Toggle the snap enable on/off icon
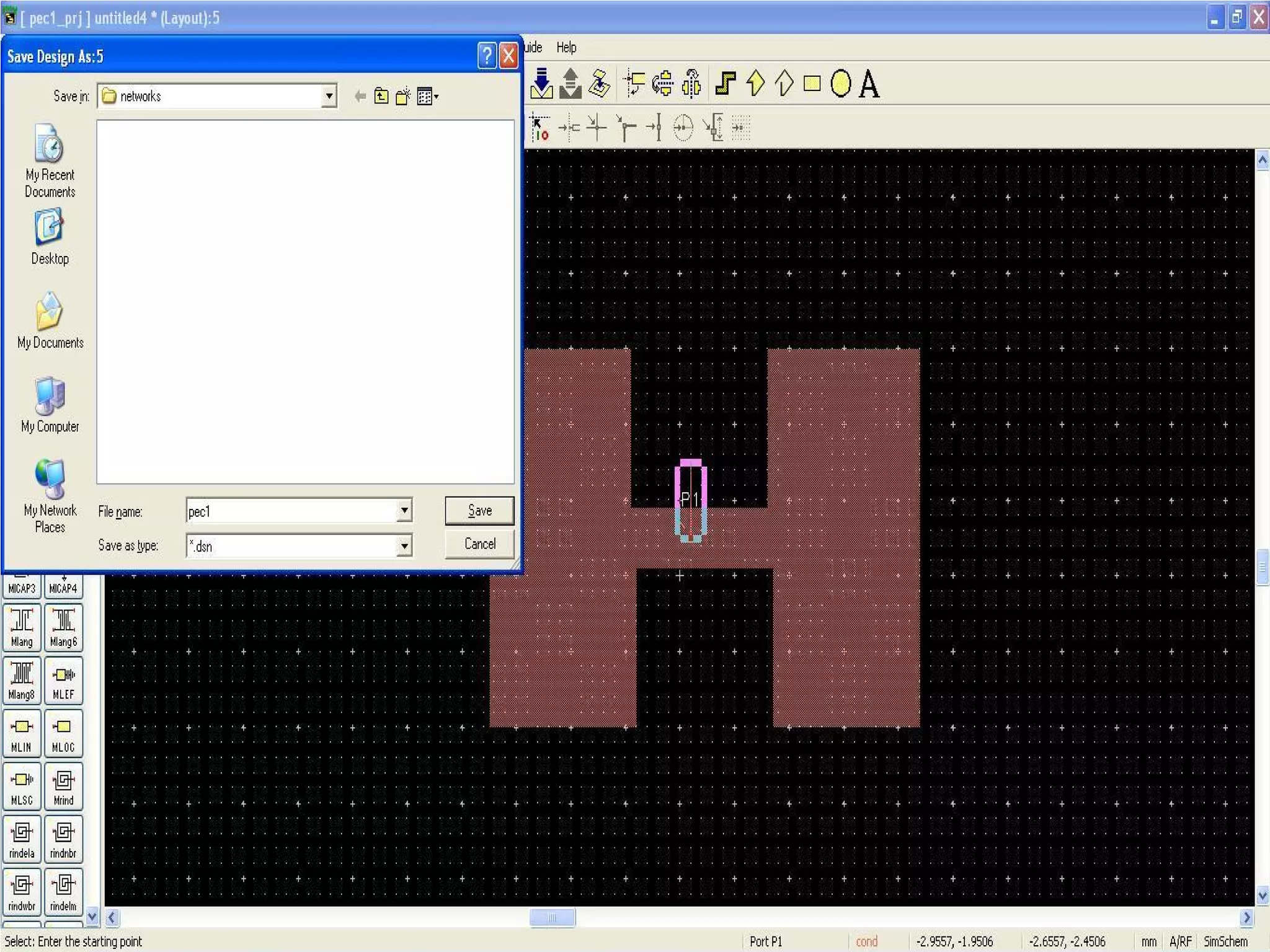The height and width of the screenshot is (952, 1270). (x=540, y=128)
